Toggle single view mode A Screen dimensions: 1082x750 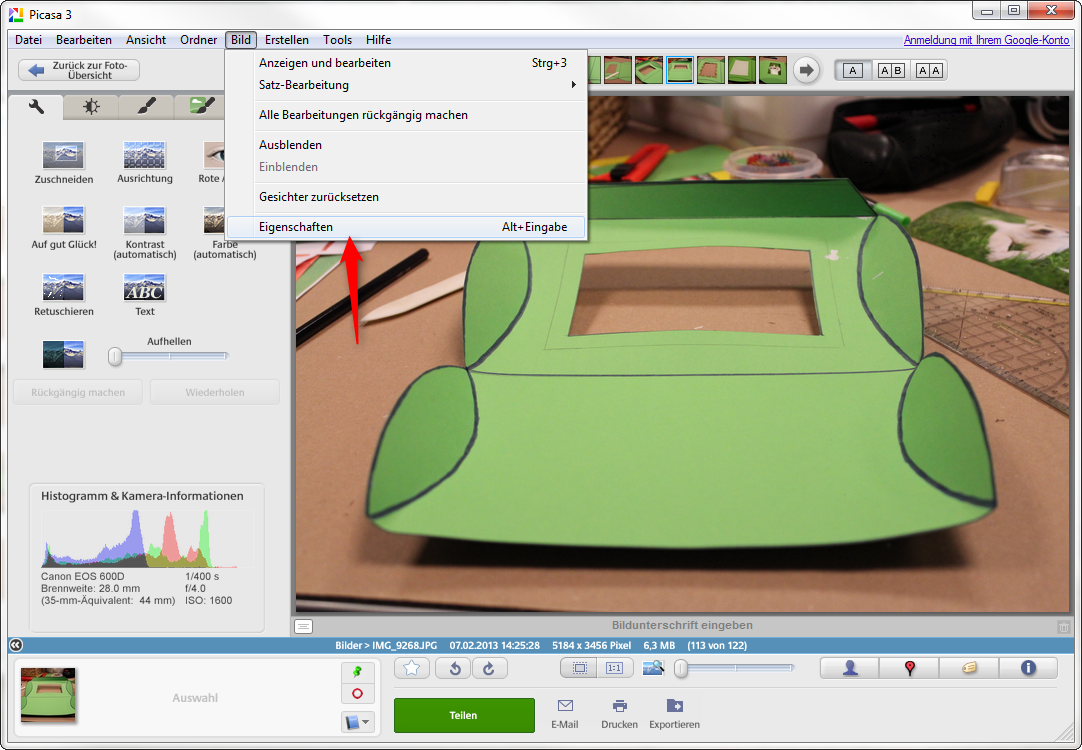[x=852, y=70]
